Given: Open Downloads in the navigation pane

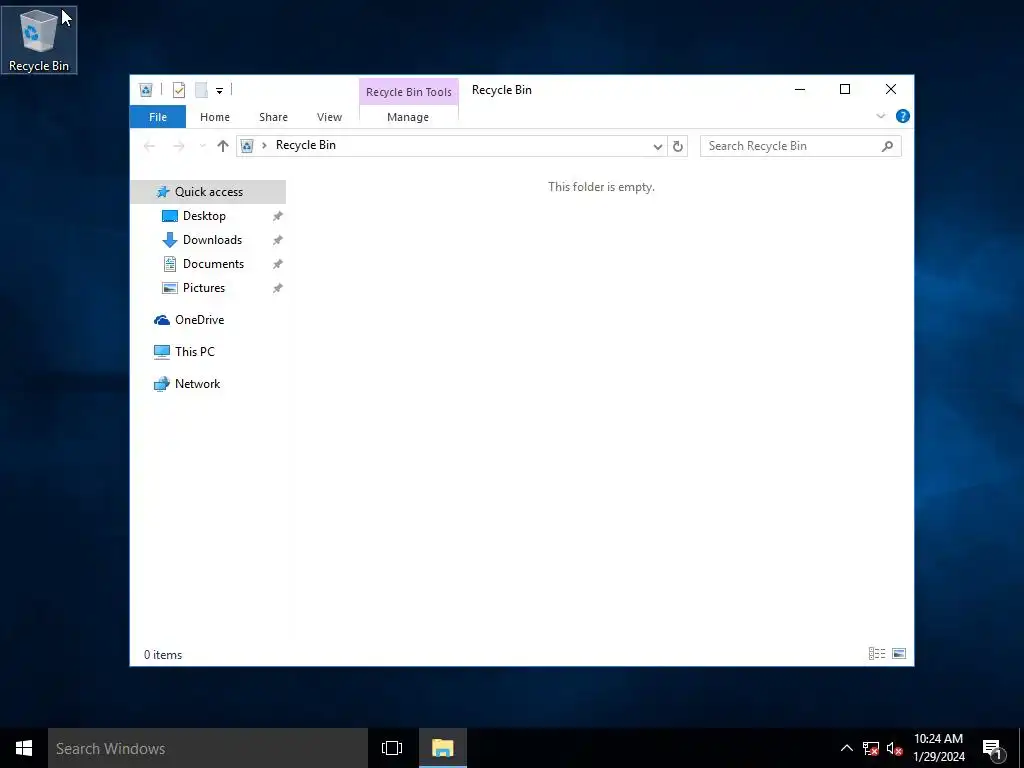Looking at the screenshot, I should [212, 240].
